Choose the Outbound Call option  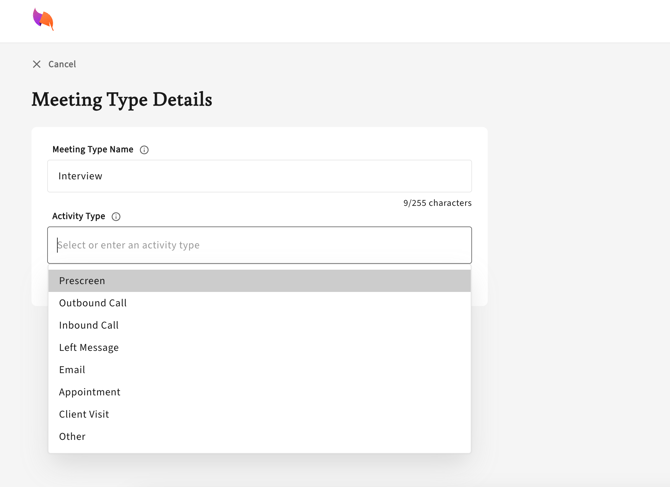[x=93, y=303]
